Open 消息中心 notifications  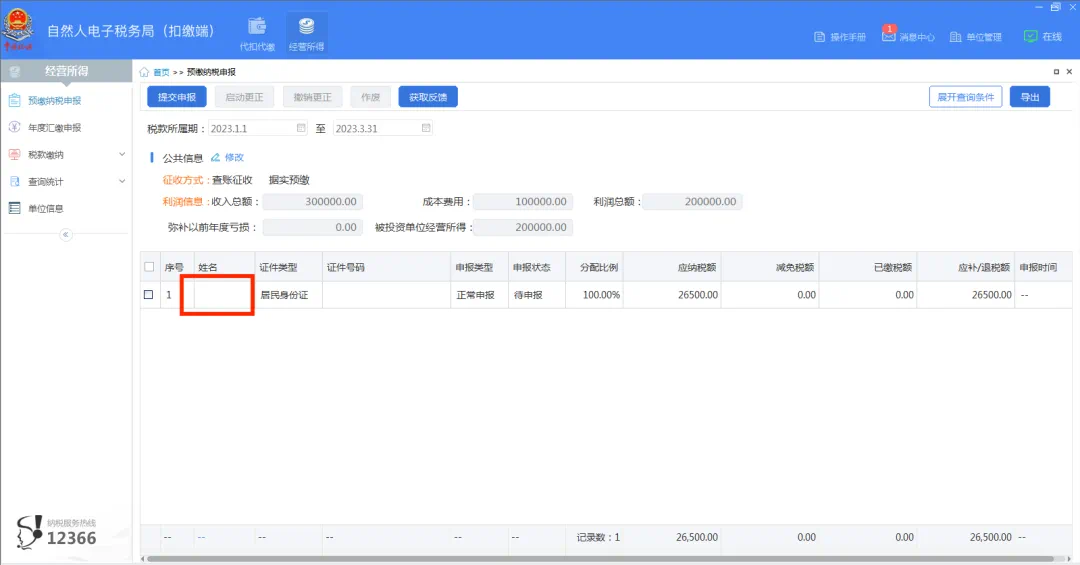pos(908,37)
